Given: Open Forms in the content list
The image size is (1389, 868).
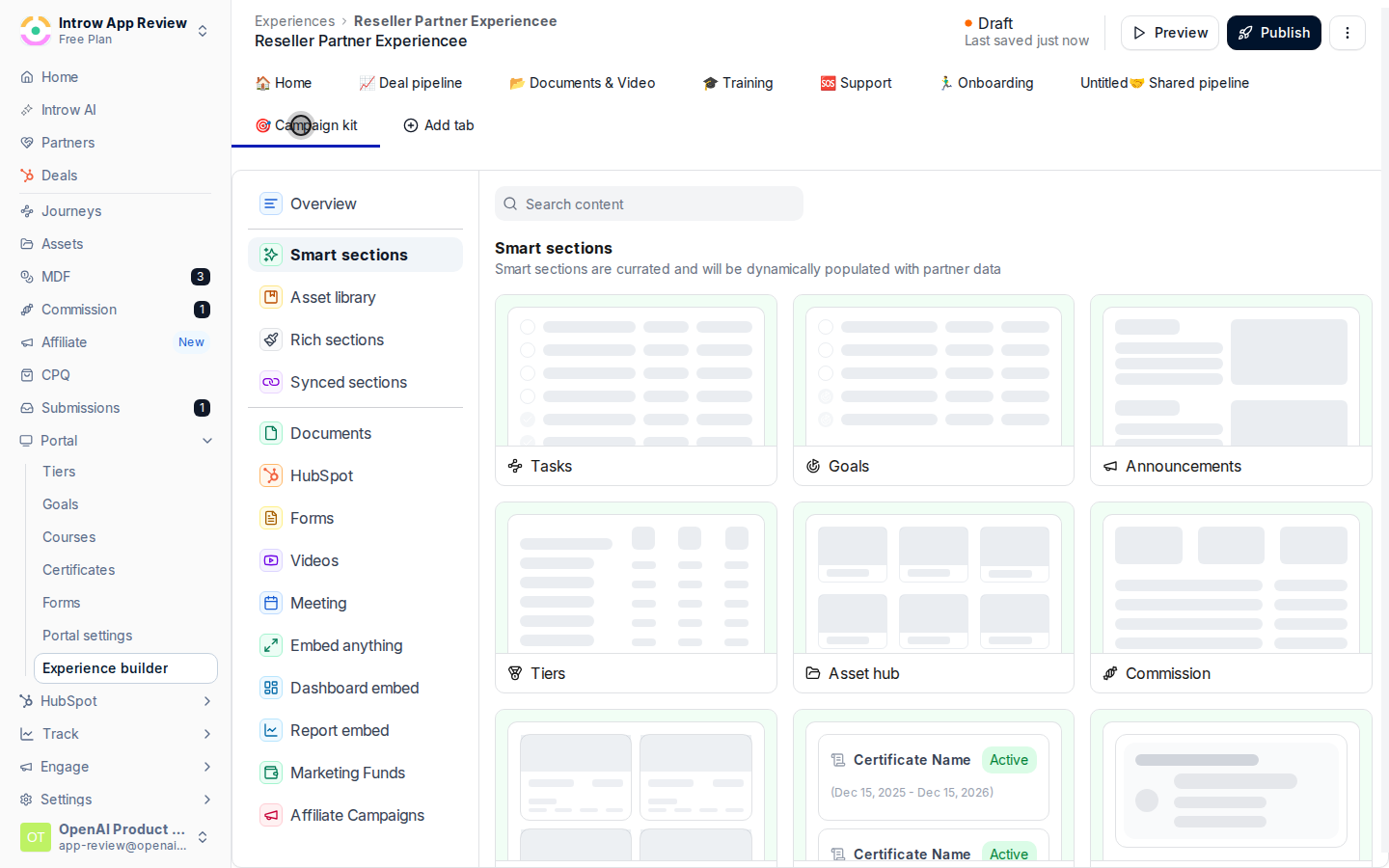Looking at the screenshot, I should point(355,518).
